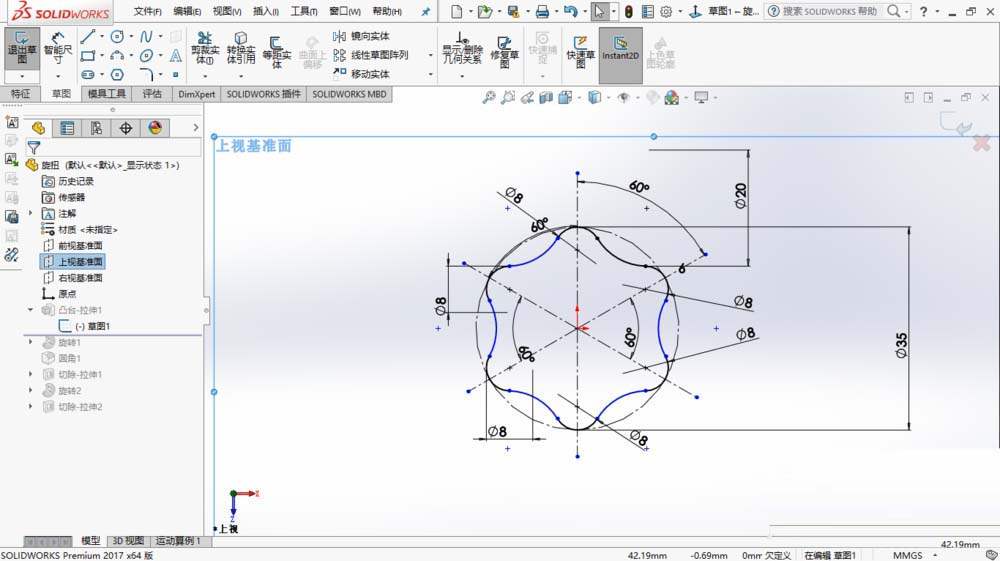The height and width of the screenshot is (561, 1000).
Task: Click the Edit Appearance color ball icon
Action: (x=672, y=98)
